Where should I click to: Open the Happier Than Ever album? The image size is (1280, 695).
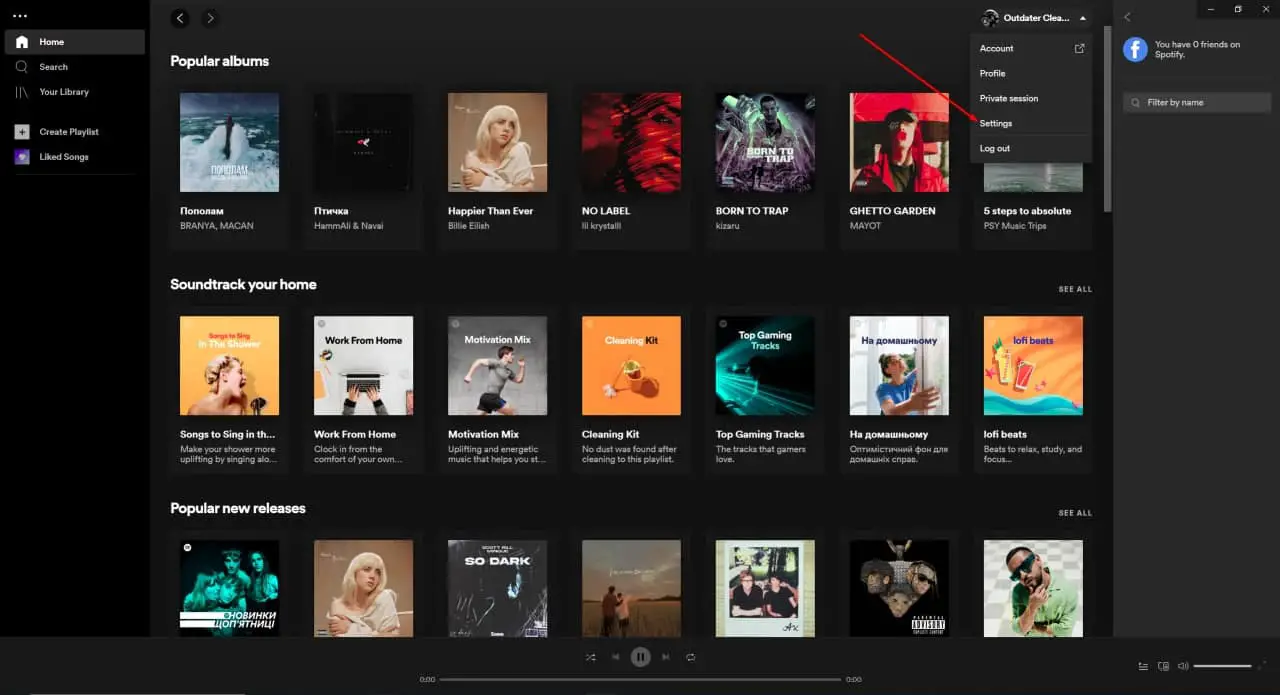[x=497, y=142]
